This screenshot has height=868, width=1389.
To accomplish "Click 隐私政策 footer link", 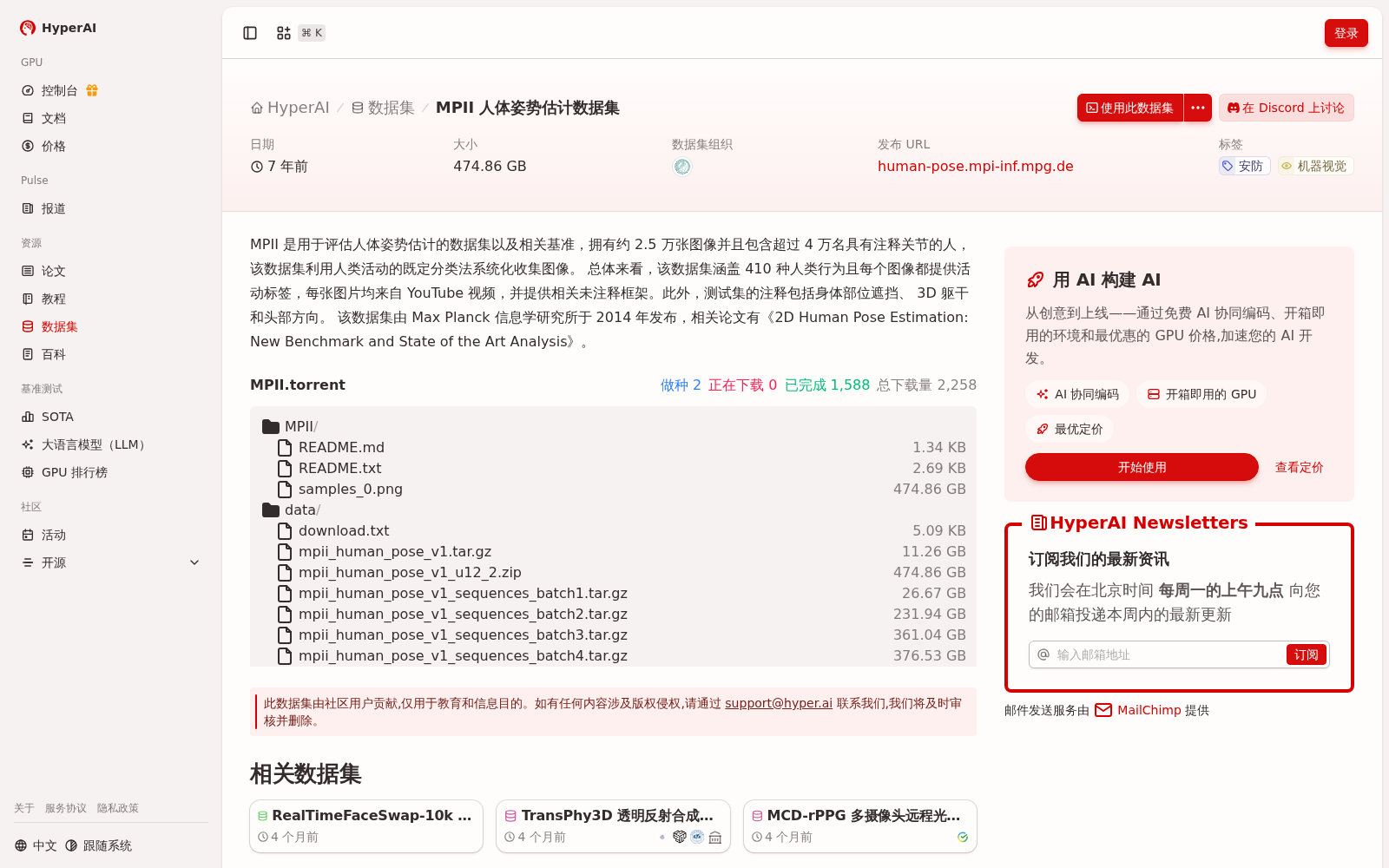I will pyautogui.click(x=118, y=808).
